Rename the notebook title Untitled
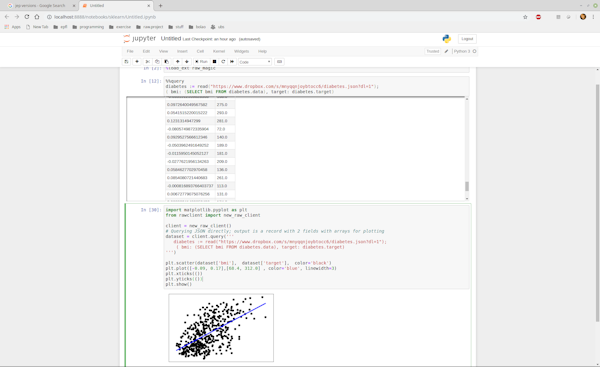Image resolution: width=600 pixels, height=367 pixels. 171,39
